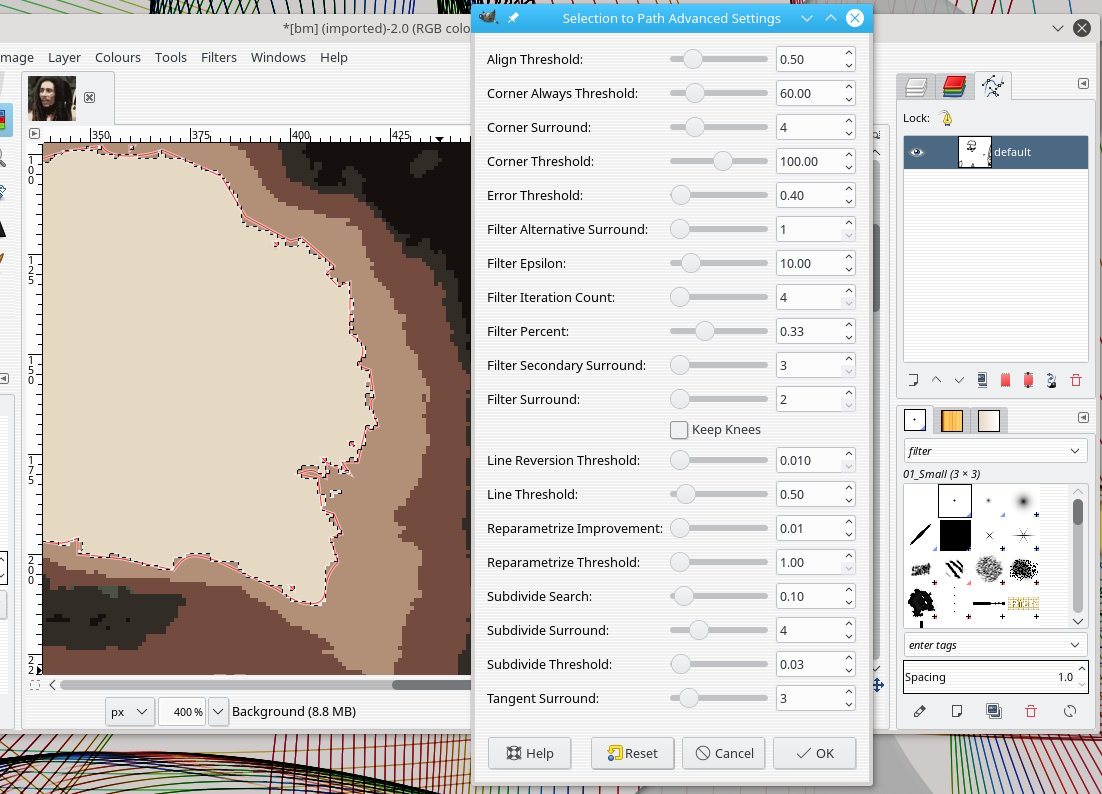Toggle visibility of the default path
The height and width of the screenshot is (794, 1102).
(917, 152)
